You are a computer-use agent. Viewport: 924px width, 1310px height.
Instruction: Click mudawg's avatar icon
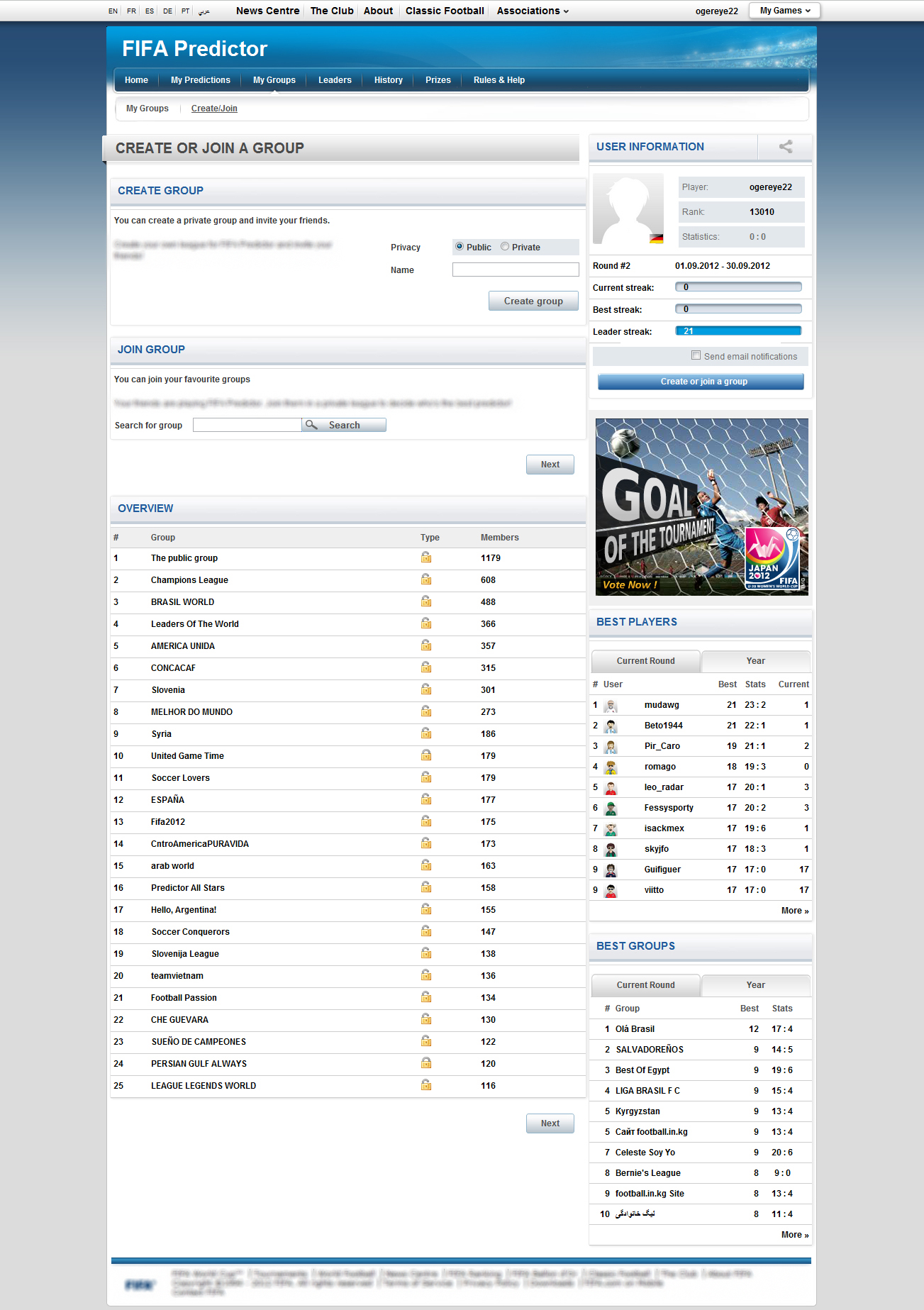click(x=611, y=705)
